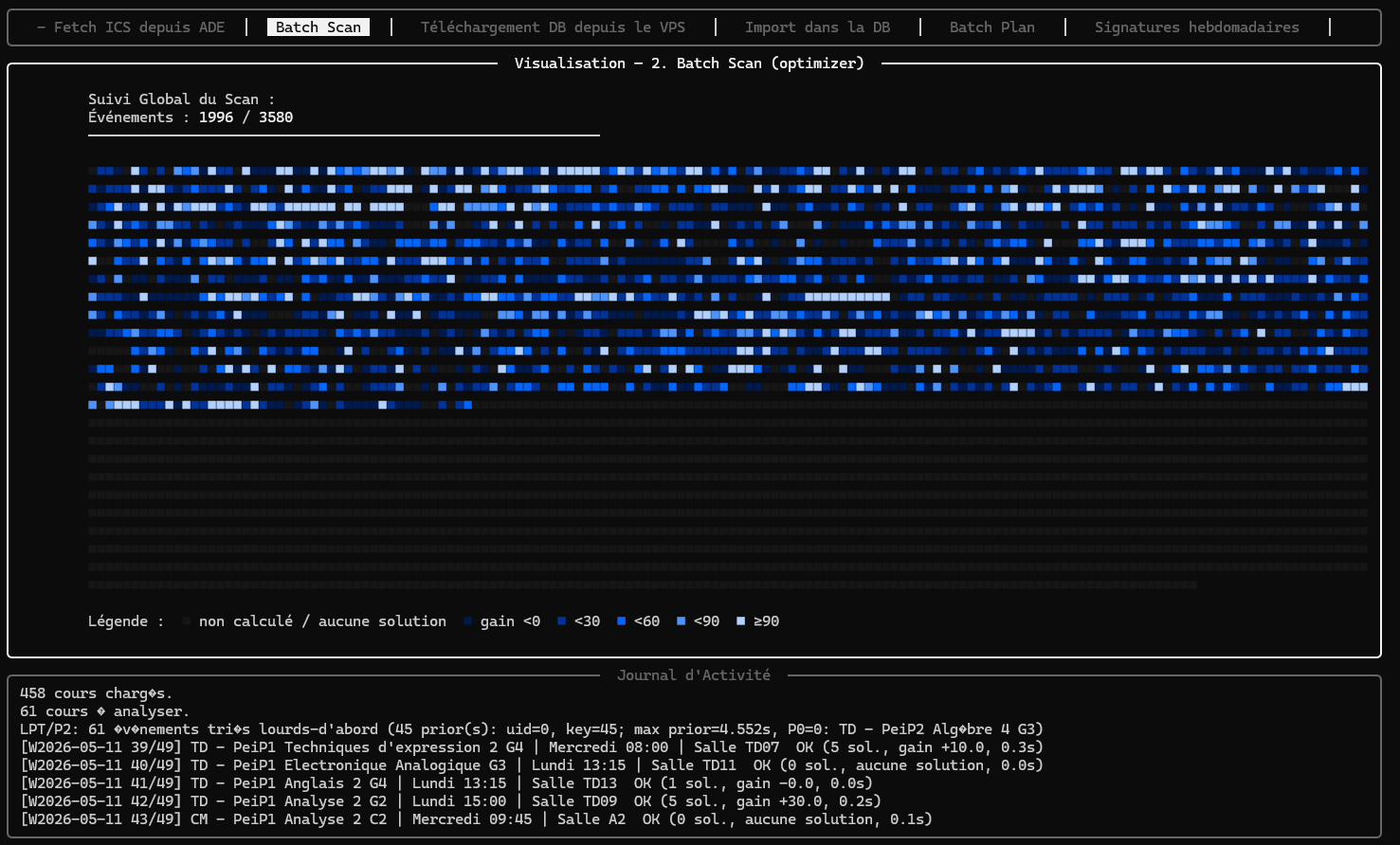Screen dimensions: 1400x845
Task: Open the Signatures hebdomadaires tab
Action: coord(1197,27)
